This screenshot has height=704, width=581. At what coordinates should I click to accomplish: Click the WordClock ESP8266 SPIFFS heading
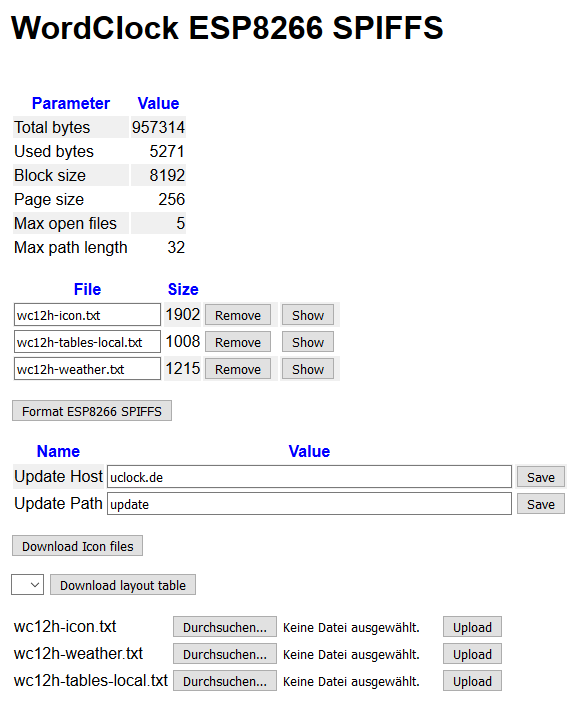click(227, 27)
